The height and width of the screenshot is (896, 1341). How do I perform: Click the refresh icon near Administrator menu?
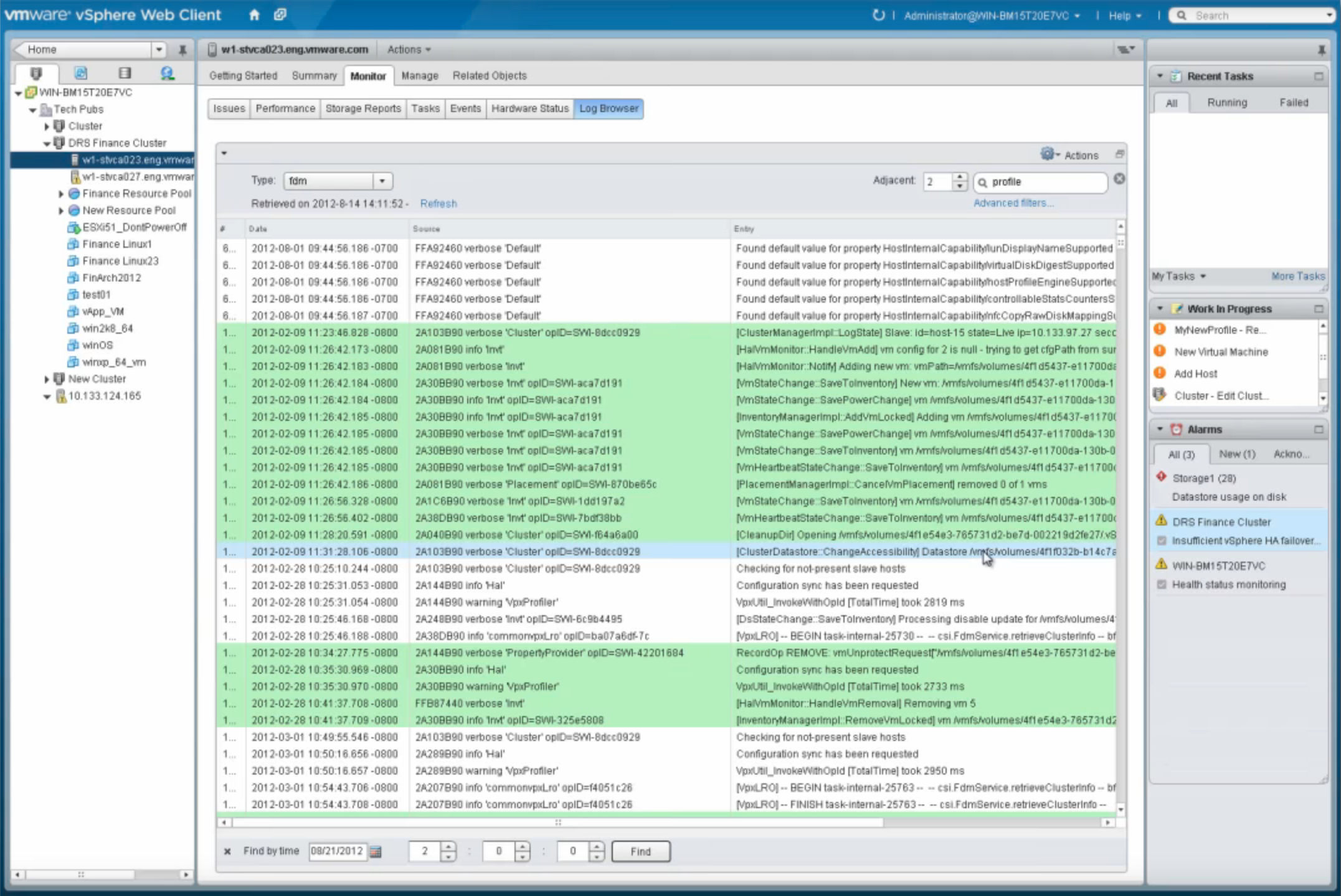point(878,15)
